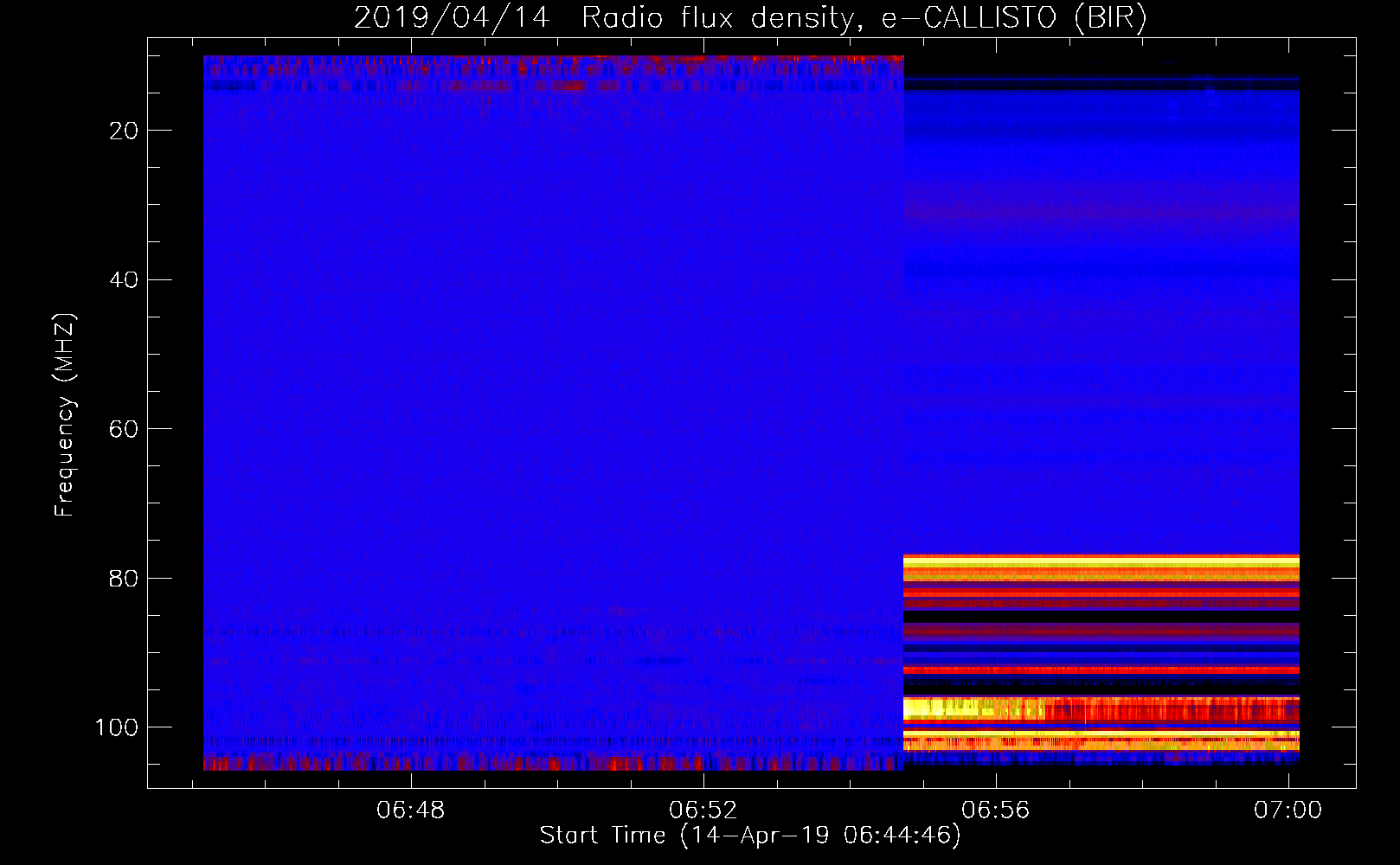Click the plot title "2019/04/14 Radio flux density, e-CALLISTO (BIR)"
1400x865 pixels.
750,17
